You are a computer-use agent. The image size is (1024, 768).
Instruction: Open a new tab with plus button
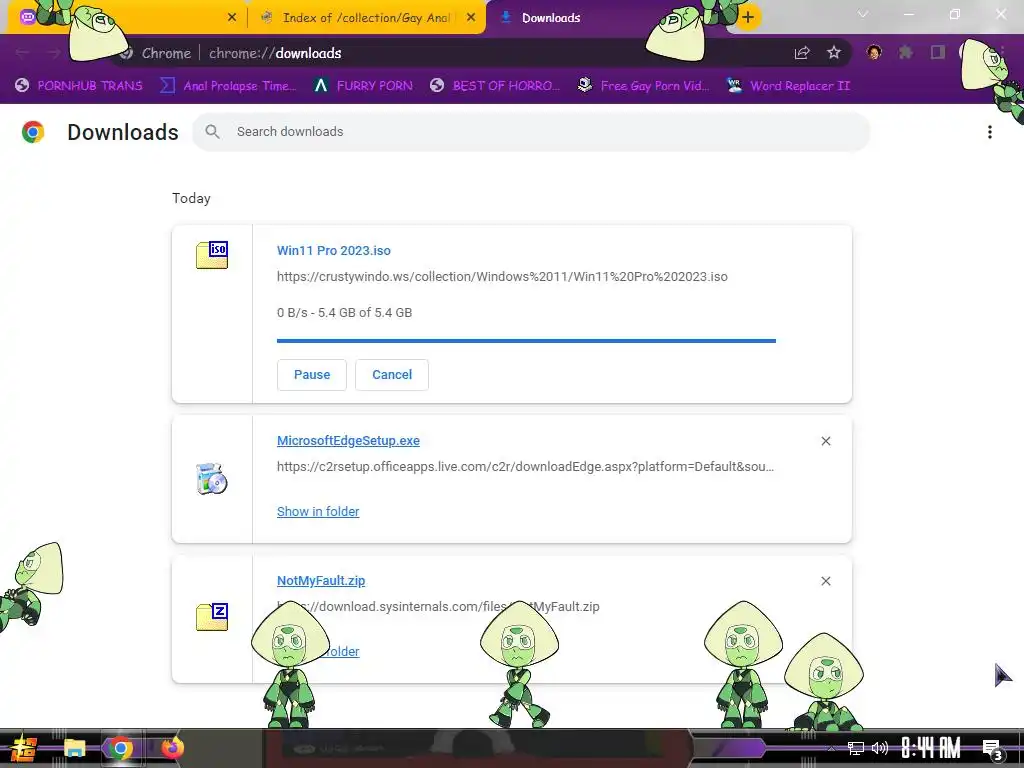coord(748,17)
